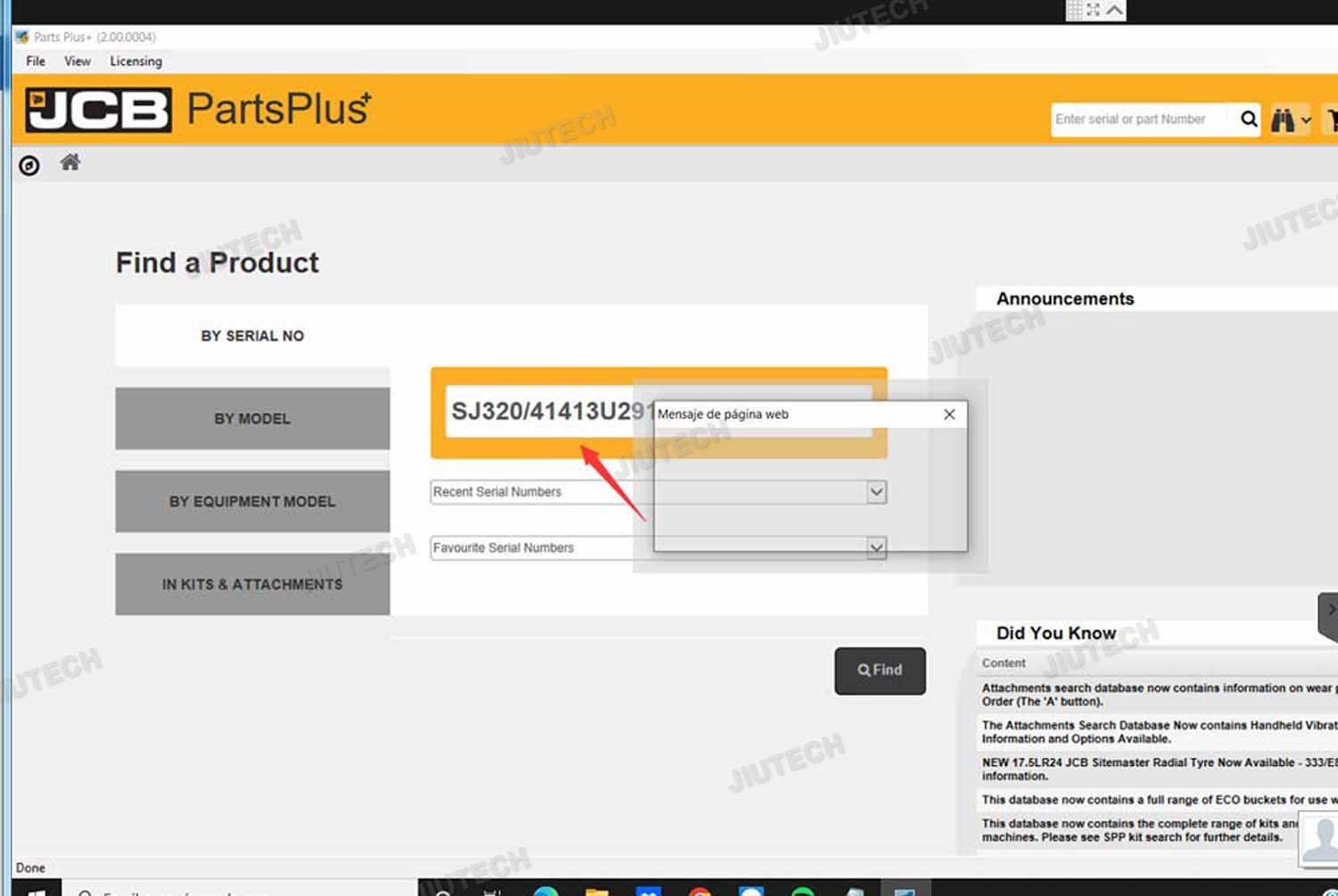Expand the Recent Serial Numbers dropdown

(x=876, y=492)
